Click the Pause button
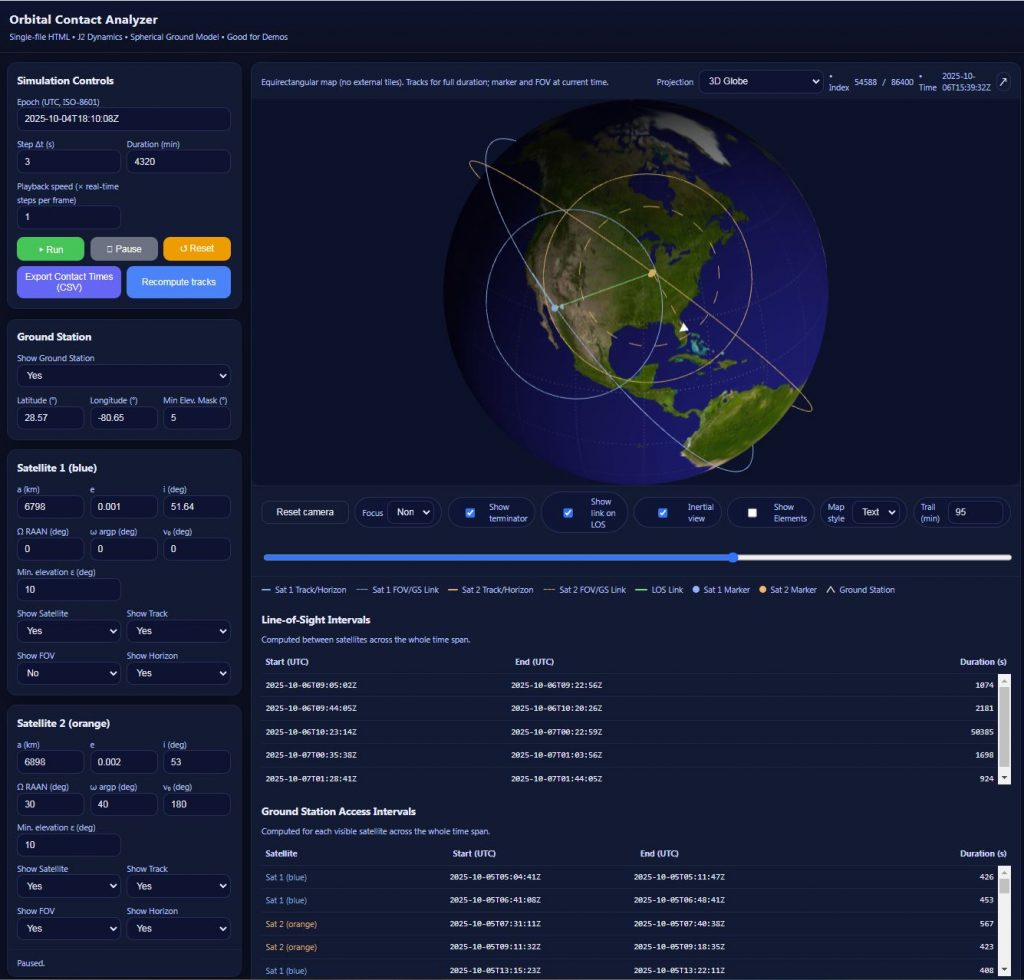Image resolution: width=1024 pixels, height=980 pixels. (124, 249)
